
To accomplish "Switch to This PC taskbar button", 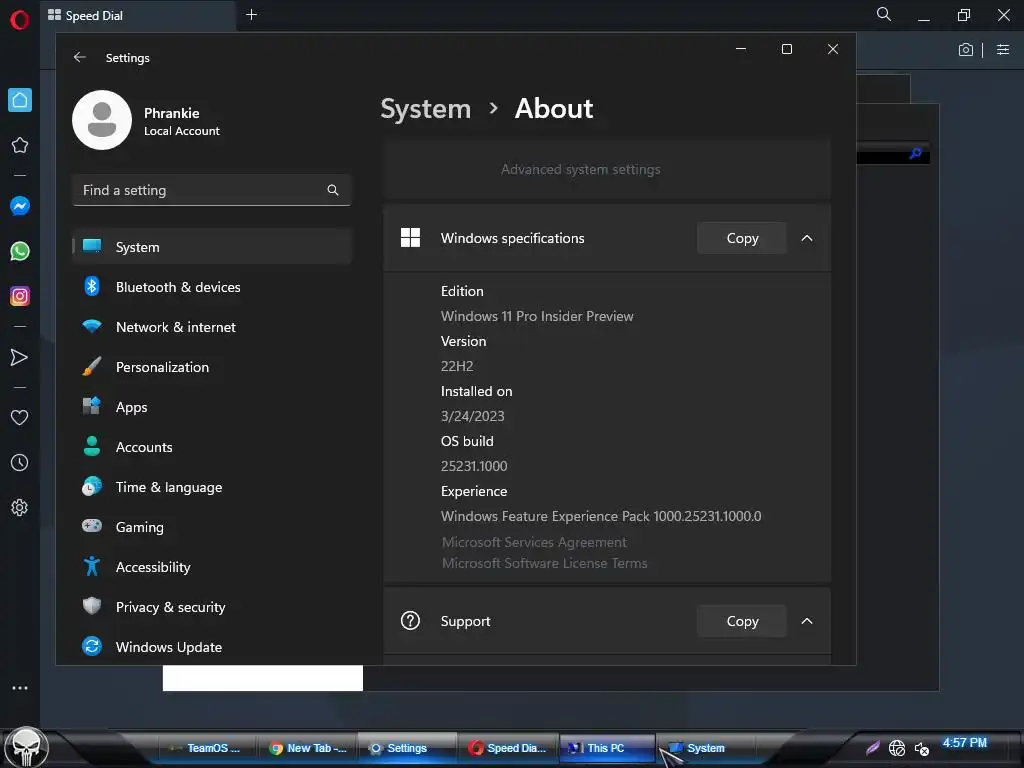I will pos(605,748).
